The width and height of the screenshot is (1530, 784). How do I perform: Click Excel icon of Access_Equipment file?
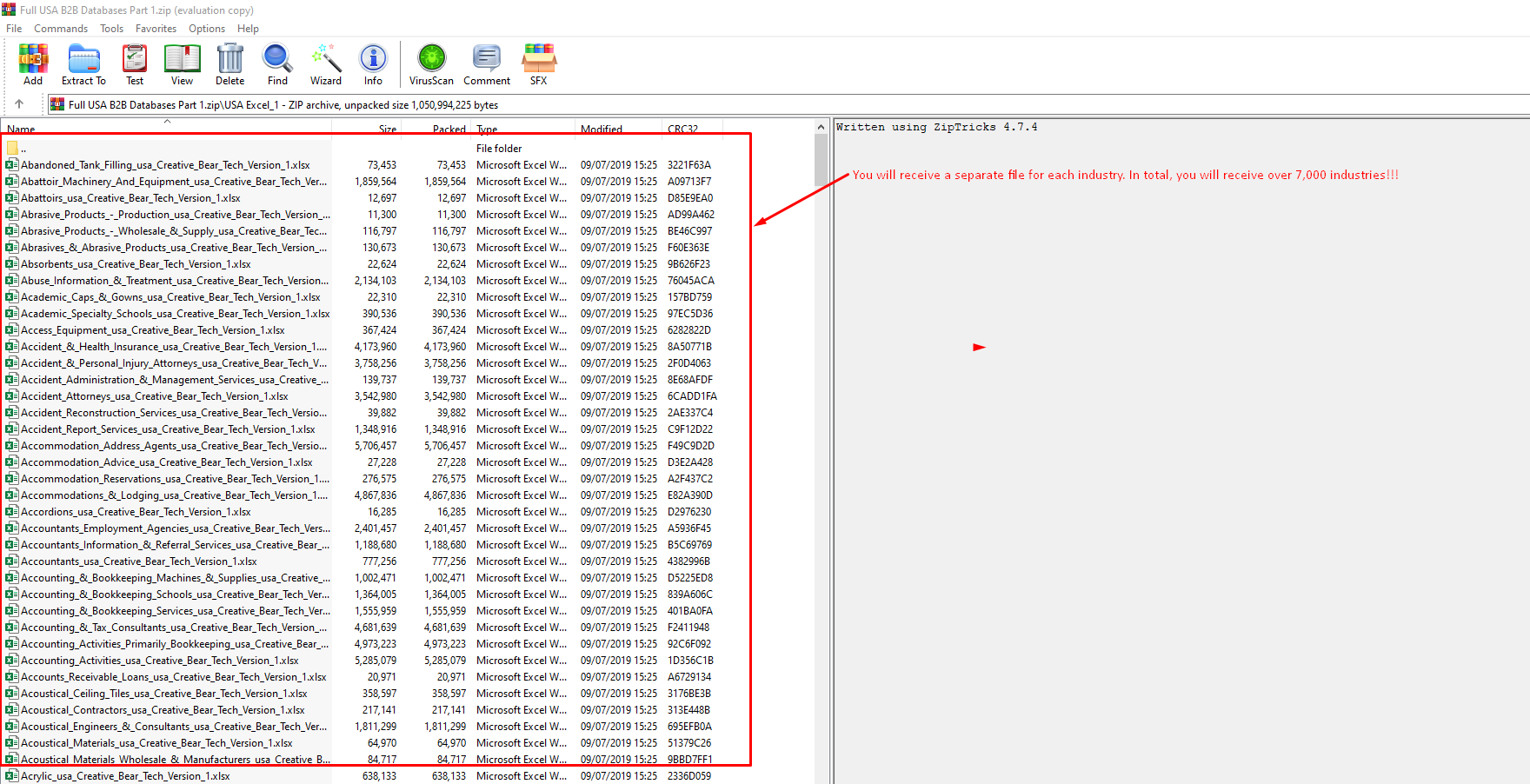(12, 329)
